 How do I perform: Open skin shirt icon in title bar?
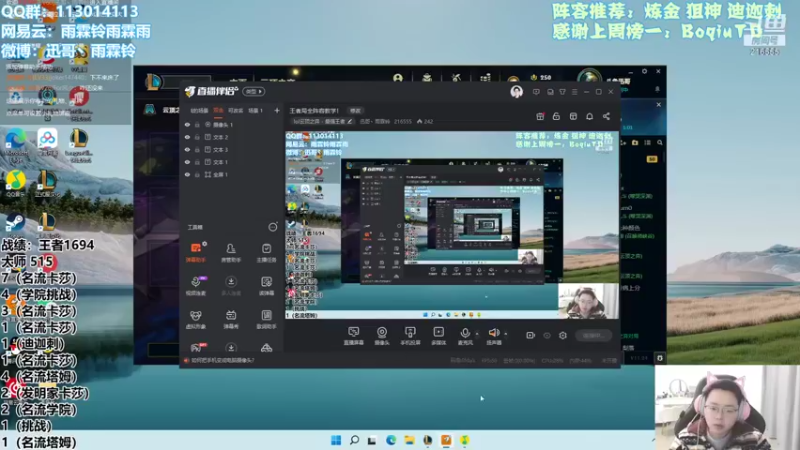(562, 92)
